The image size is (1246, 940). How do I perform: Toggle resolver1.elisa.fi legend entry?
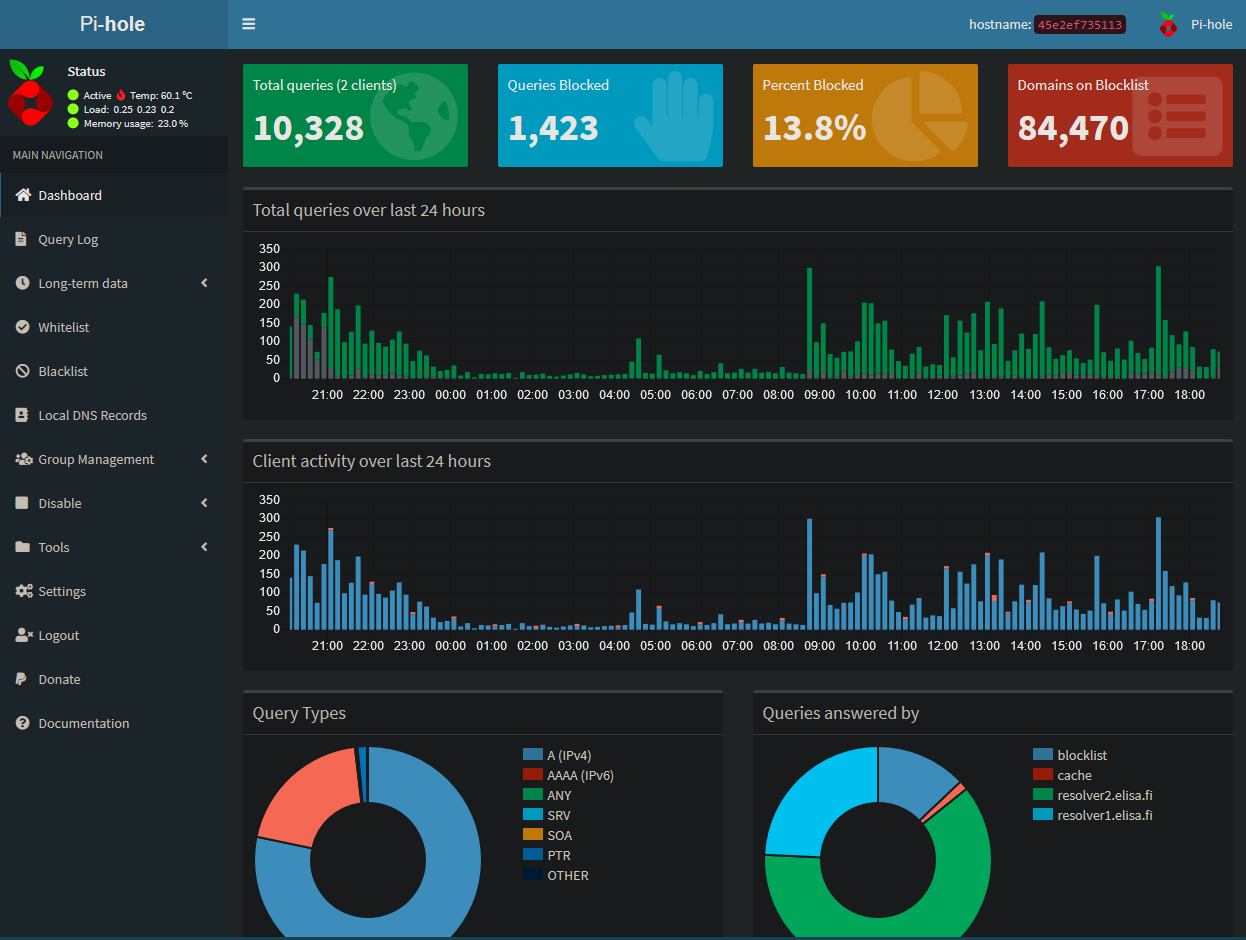pos(1093,815)
